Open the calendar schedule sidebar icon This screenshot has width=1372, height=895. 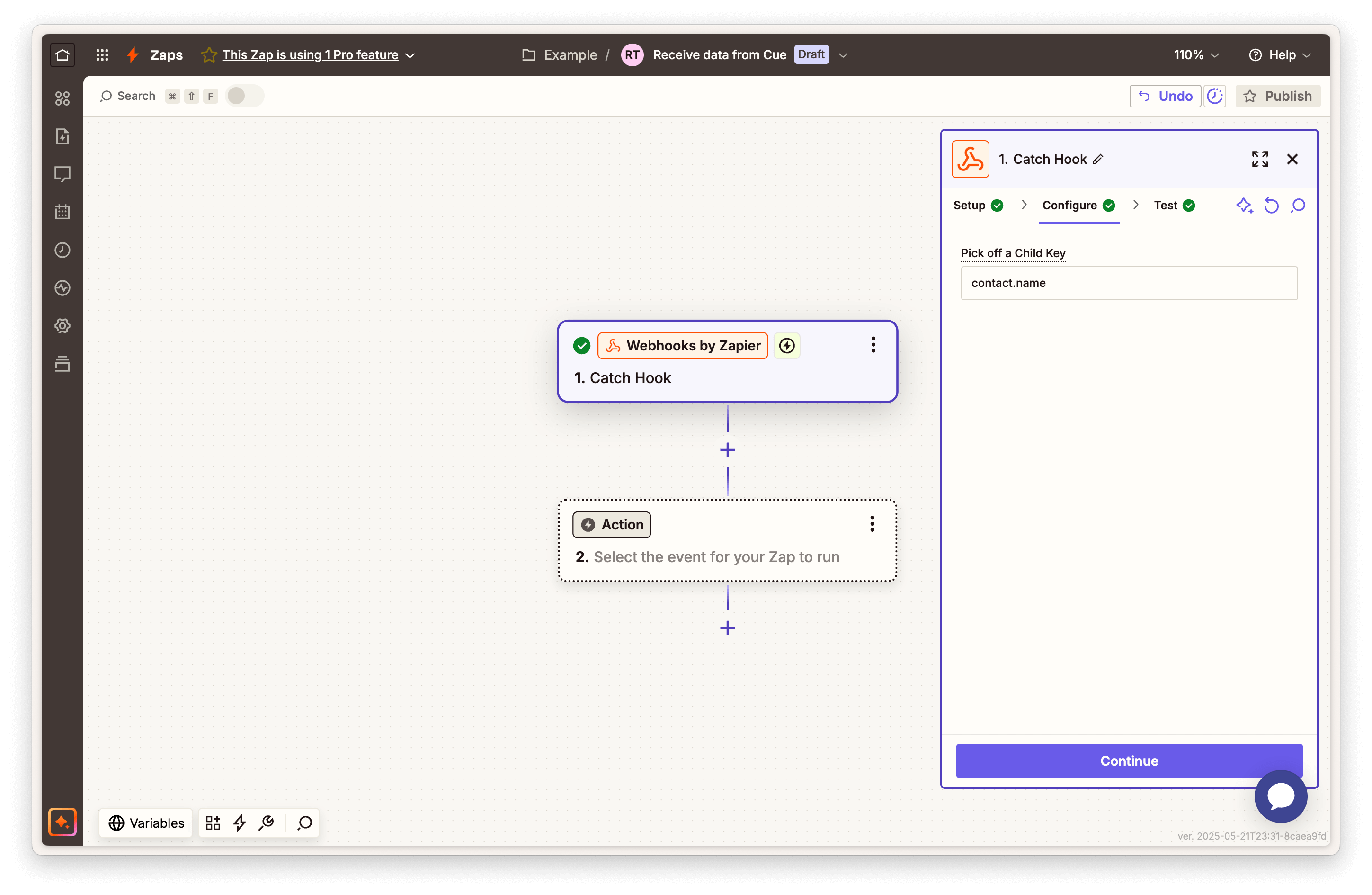(62, 212)
